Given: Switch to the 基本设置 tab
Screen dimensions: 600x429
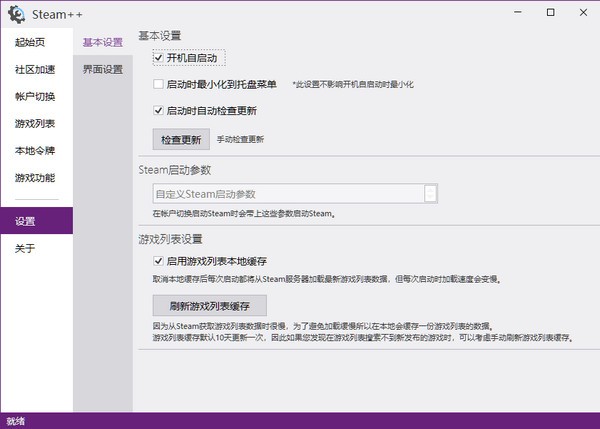Looking at the screenshot, I should (x=103, y=43).
